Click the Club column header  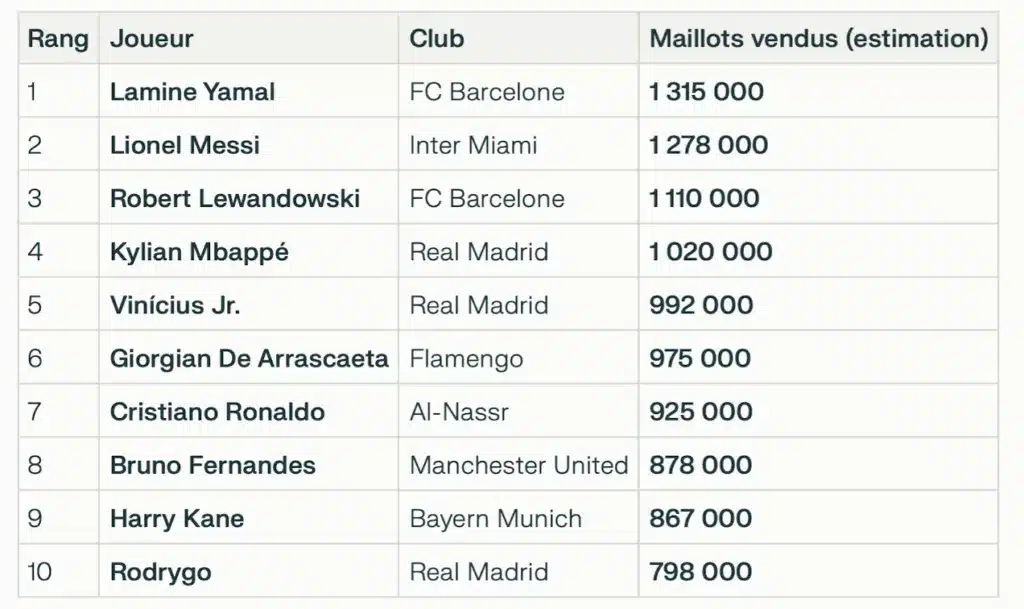point(437,39)
